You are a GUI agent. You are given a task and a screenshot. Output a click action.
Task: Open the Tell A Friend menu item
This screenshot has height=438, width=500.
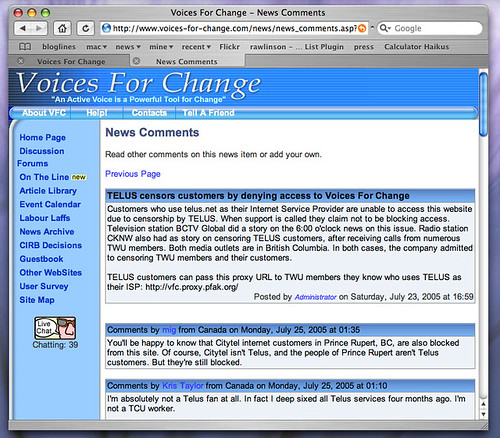click(x=208, y=113)
